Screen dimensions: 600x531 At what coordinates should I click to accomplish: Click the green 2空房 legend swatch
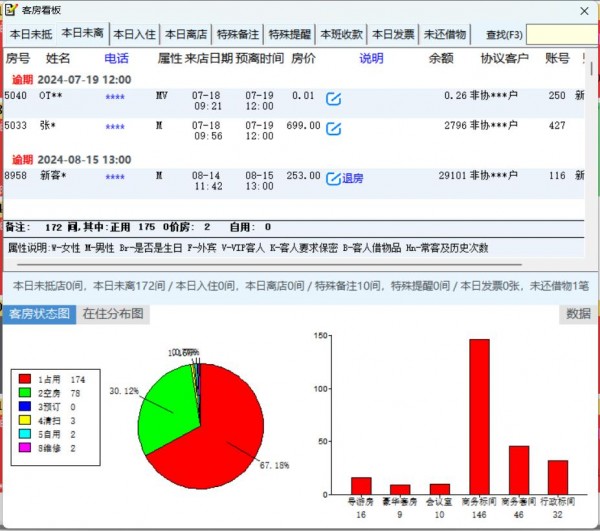[x=26, y=394]
